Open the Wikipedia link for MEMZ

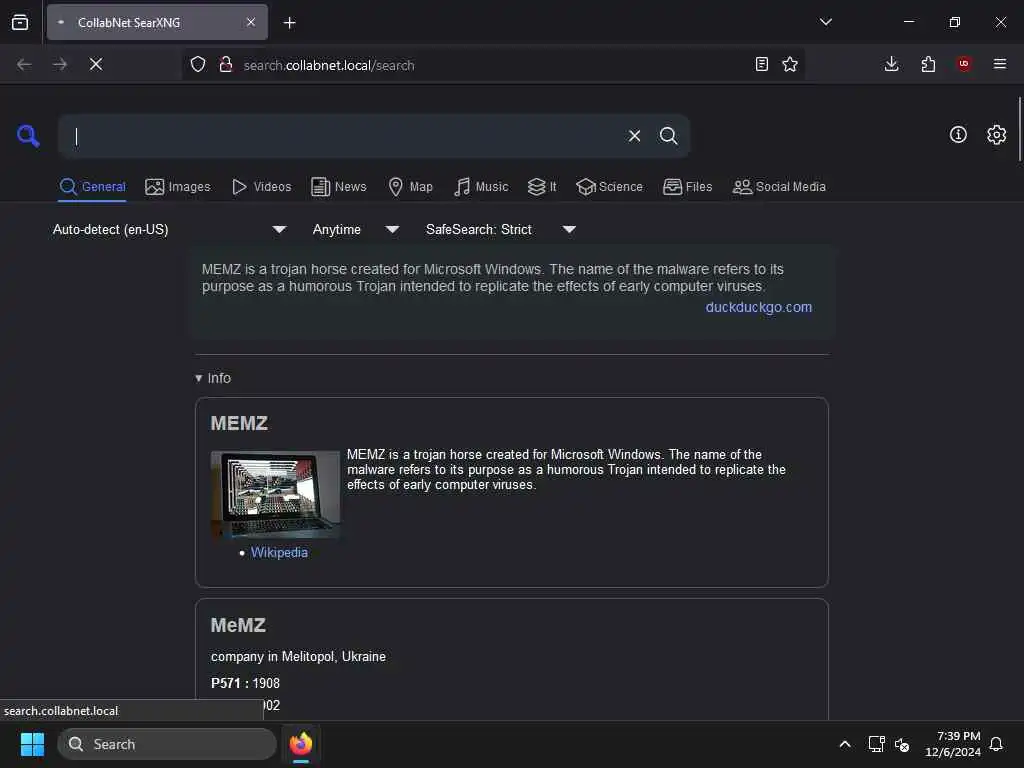(279, 552)
